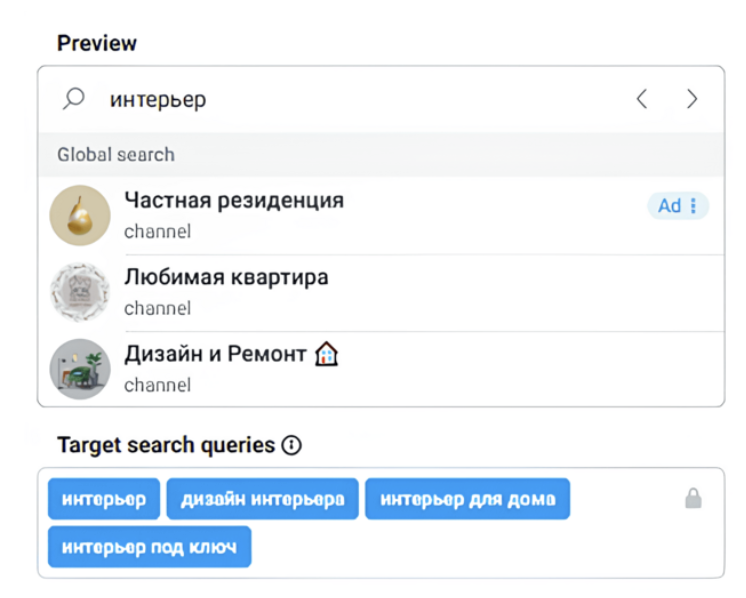Open the Частная резиденция channel title
Viewport: 746px width, 598px height.
click(233, 200)
